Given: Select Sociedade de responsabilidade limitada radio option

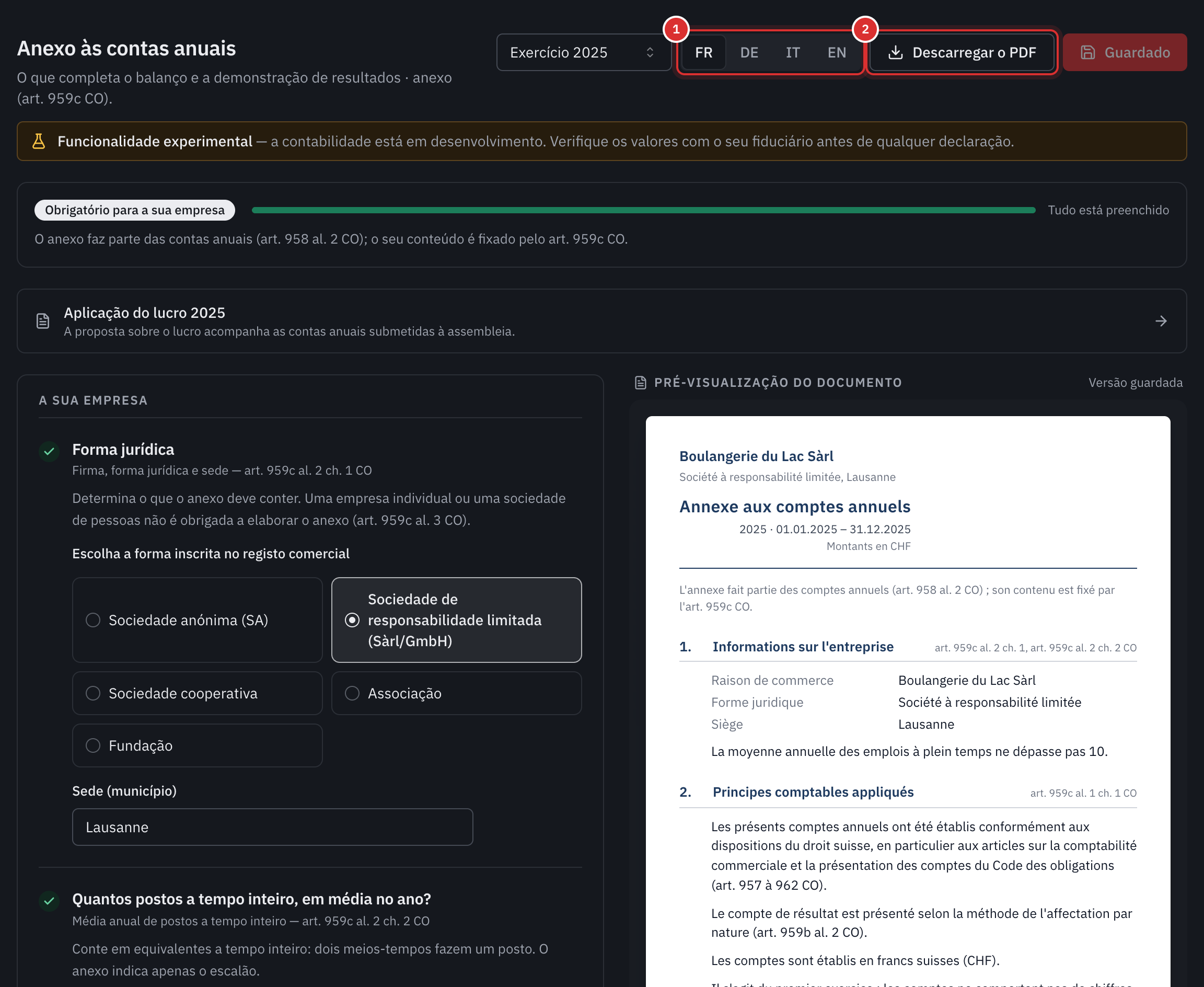Looking at the screenshot, I should pyautogui.click(x=456, y=619).
